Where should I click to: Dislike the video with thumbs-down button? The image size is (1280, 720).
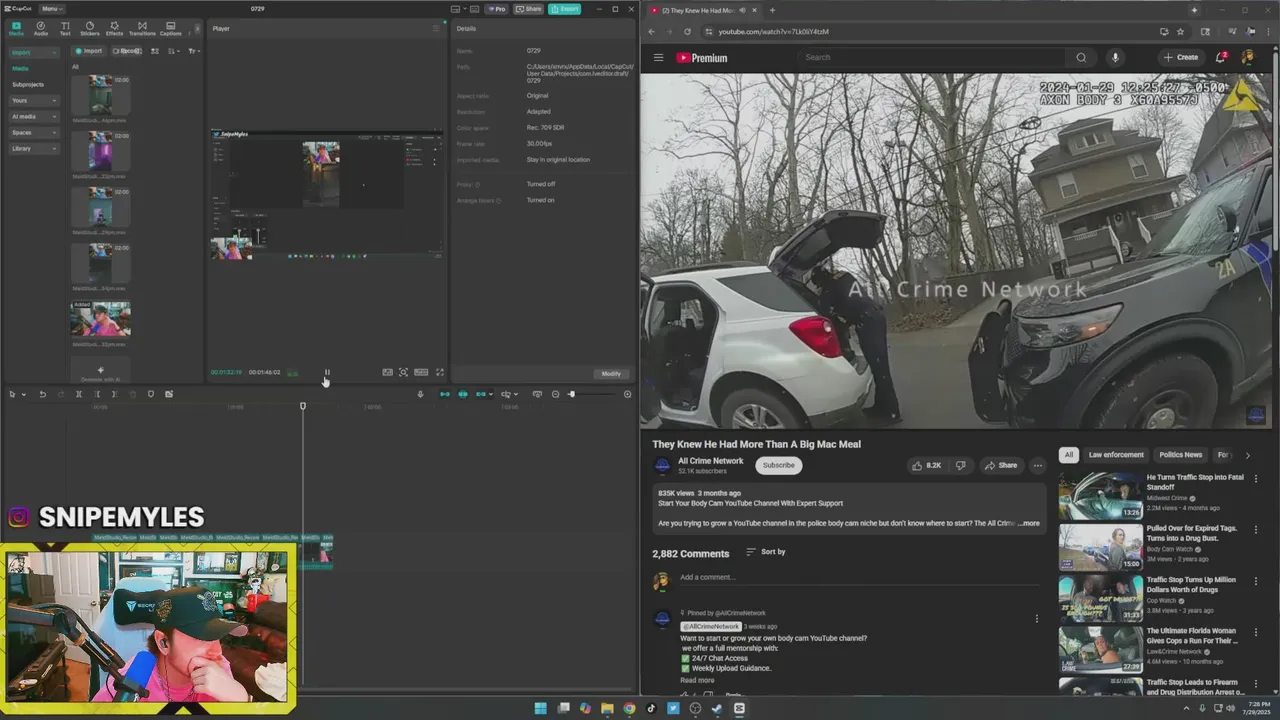pyautogui.click(x=960, y=465)
